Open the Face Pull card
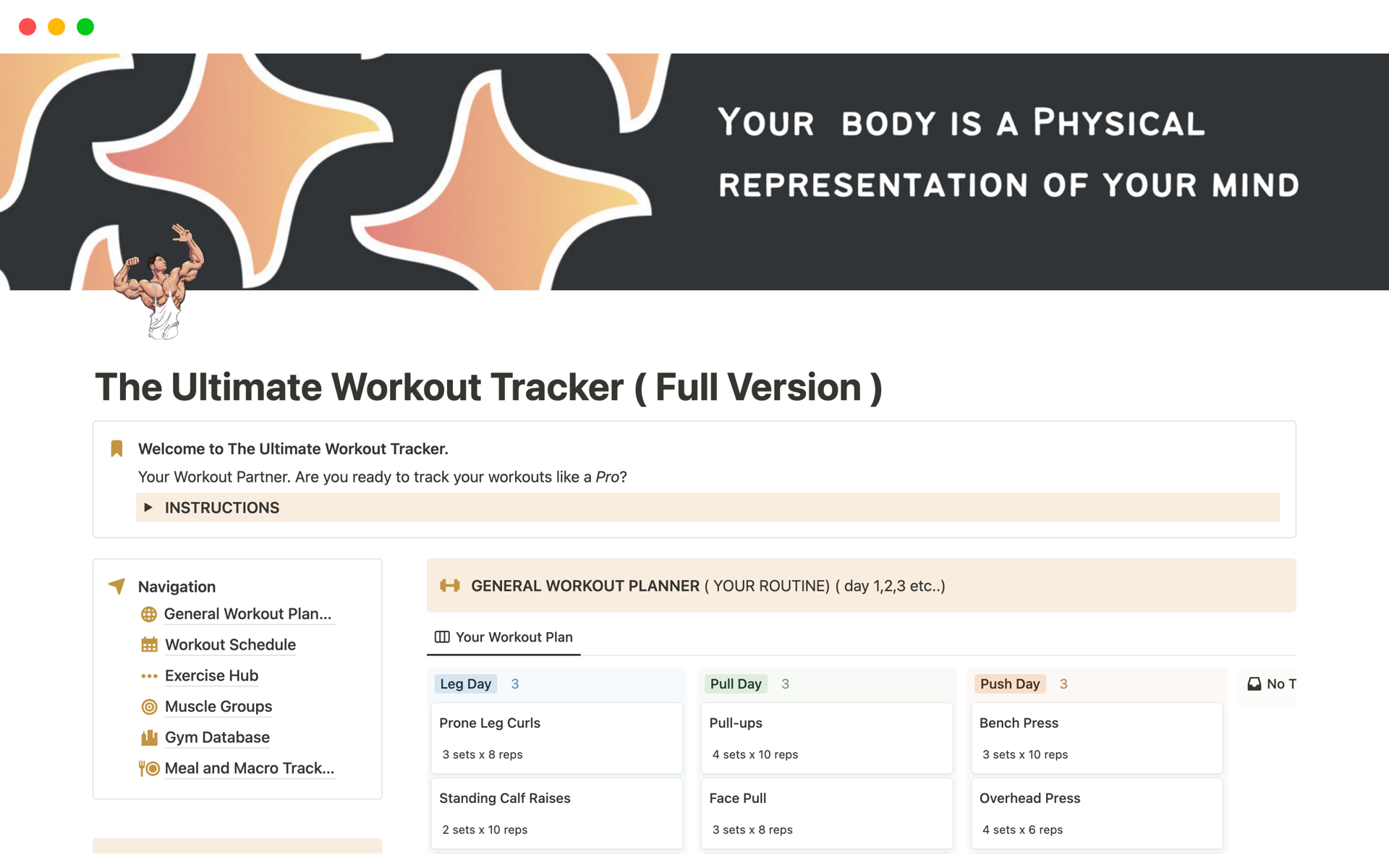The image size is (1389, 868). pos(826,812)
